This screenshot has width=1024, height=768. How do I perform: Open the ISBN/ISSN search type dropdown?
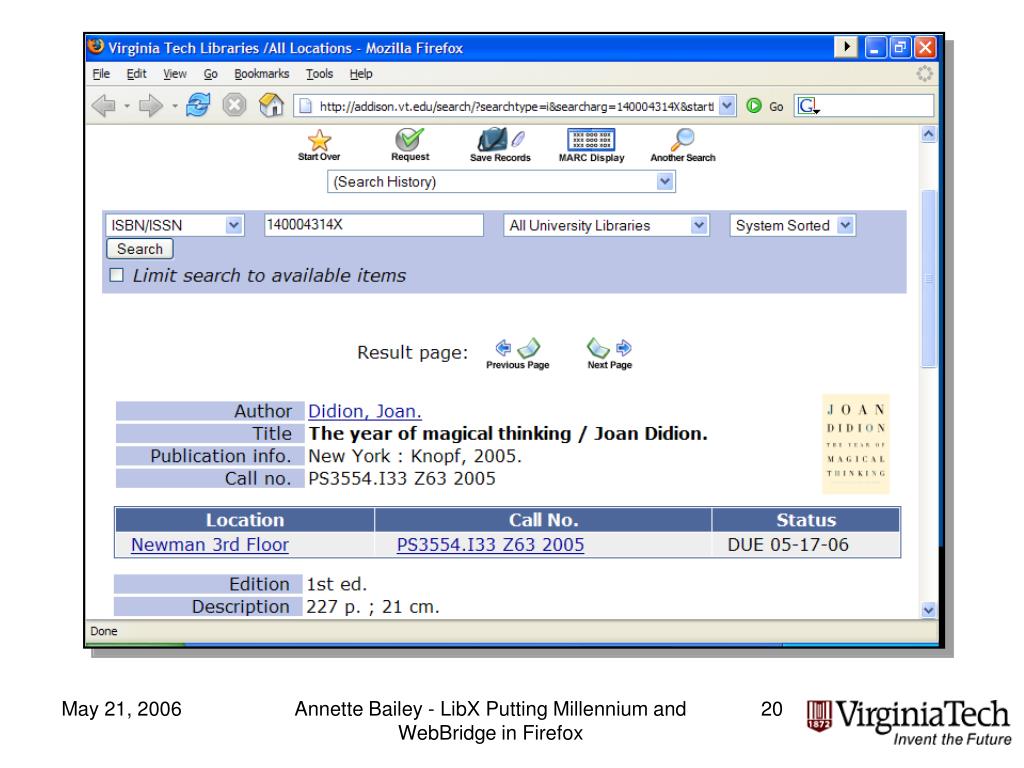click(x=174, y=225)
